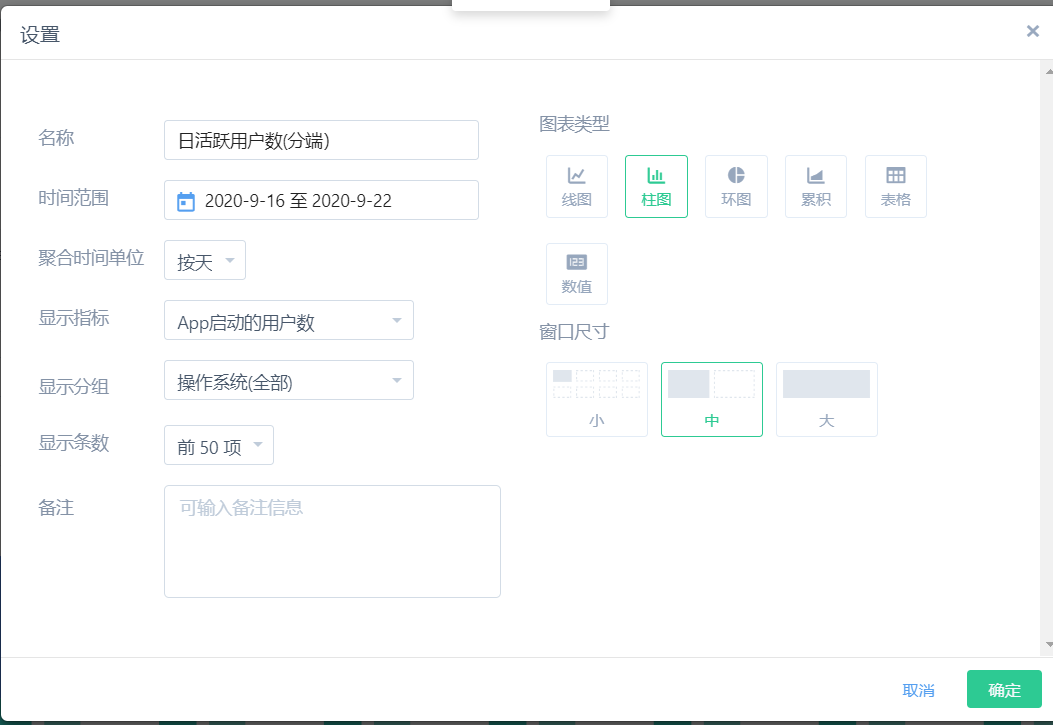Choose the 环图 donut chart type

coord(736,187)
